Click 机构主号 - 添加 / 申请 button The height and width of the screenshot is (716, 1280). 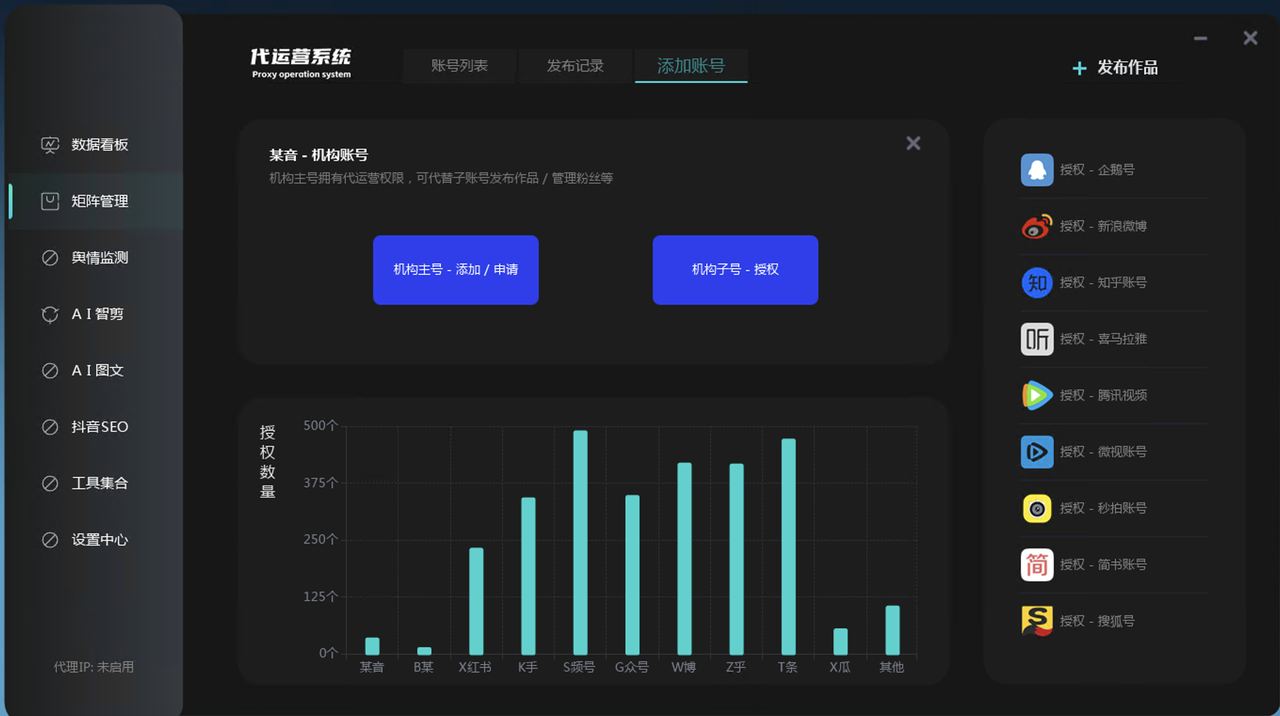click(455, 270)
